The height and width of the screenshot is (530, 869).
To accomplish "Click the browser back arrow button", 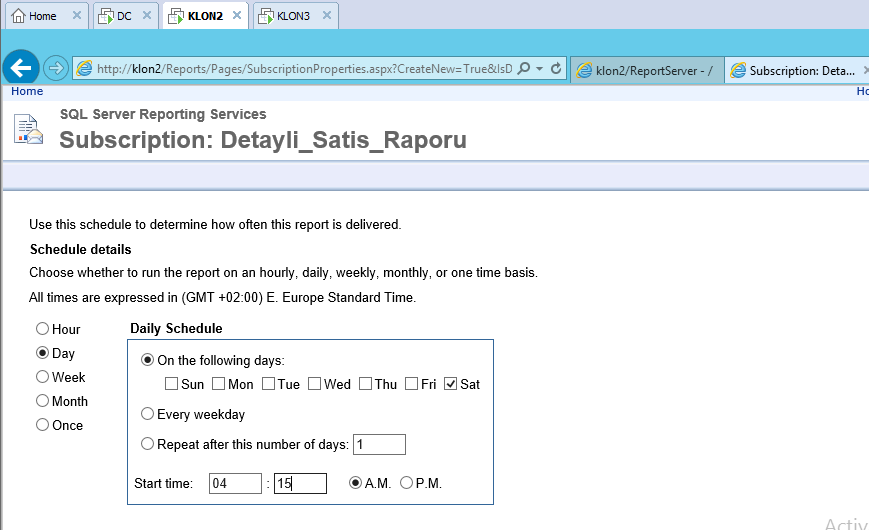I will pos(21,68).
